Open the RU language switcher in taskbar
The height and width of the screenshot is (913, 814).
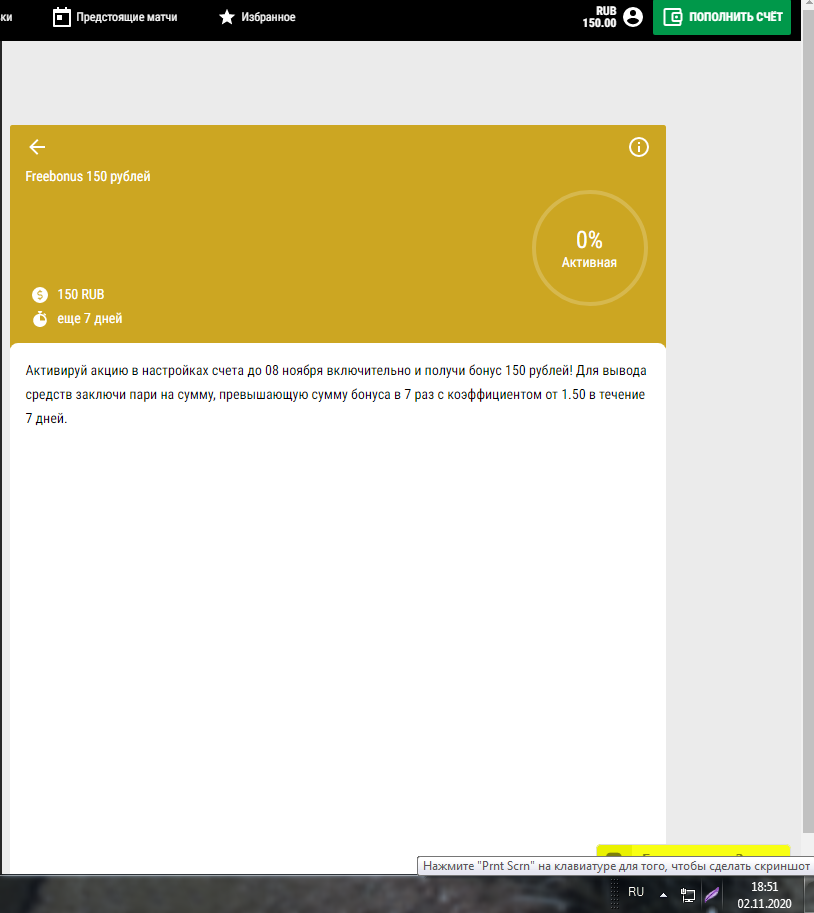tap(636, 891)
